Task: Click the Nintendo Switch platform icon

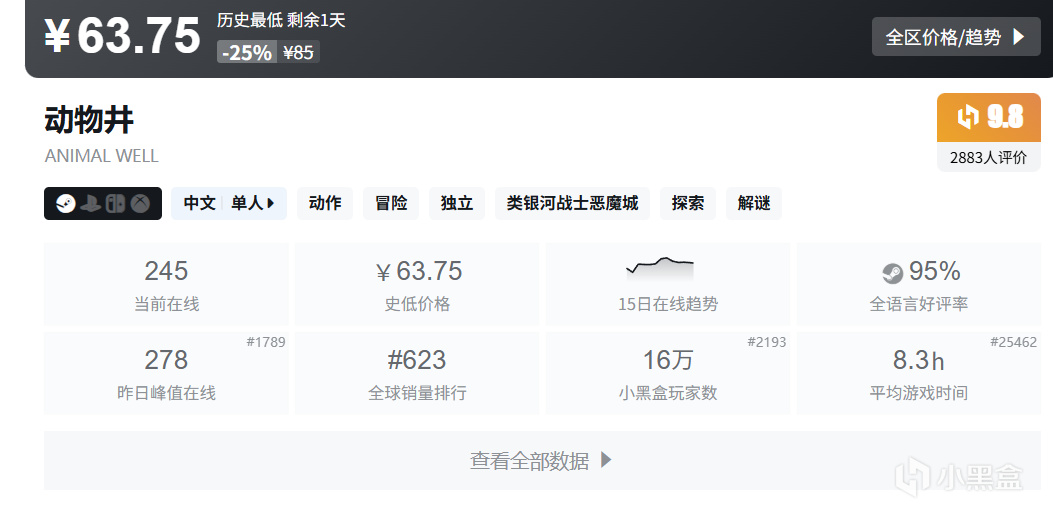Action: (x=116, y=203)
